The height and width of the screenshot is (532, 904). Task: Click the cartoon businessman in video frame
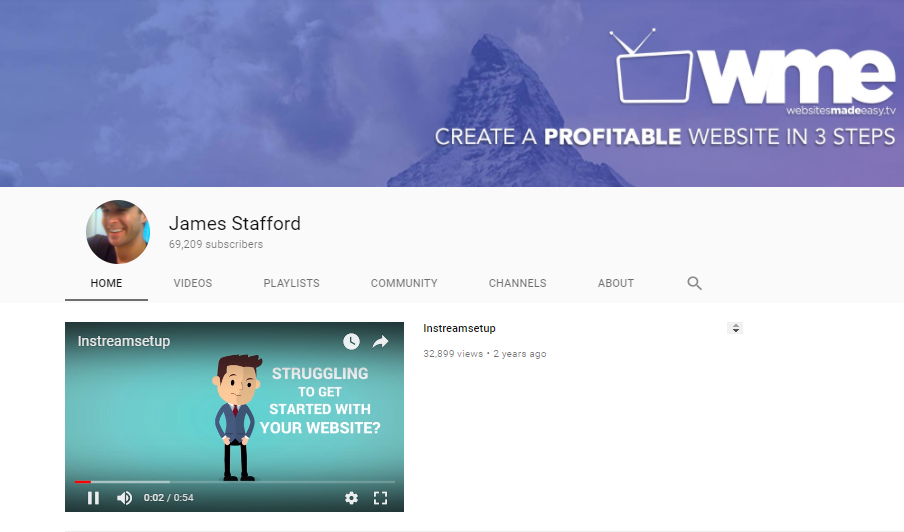coord(238,417)
